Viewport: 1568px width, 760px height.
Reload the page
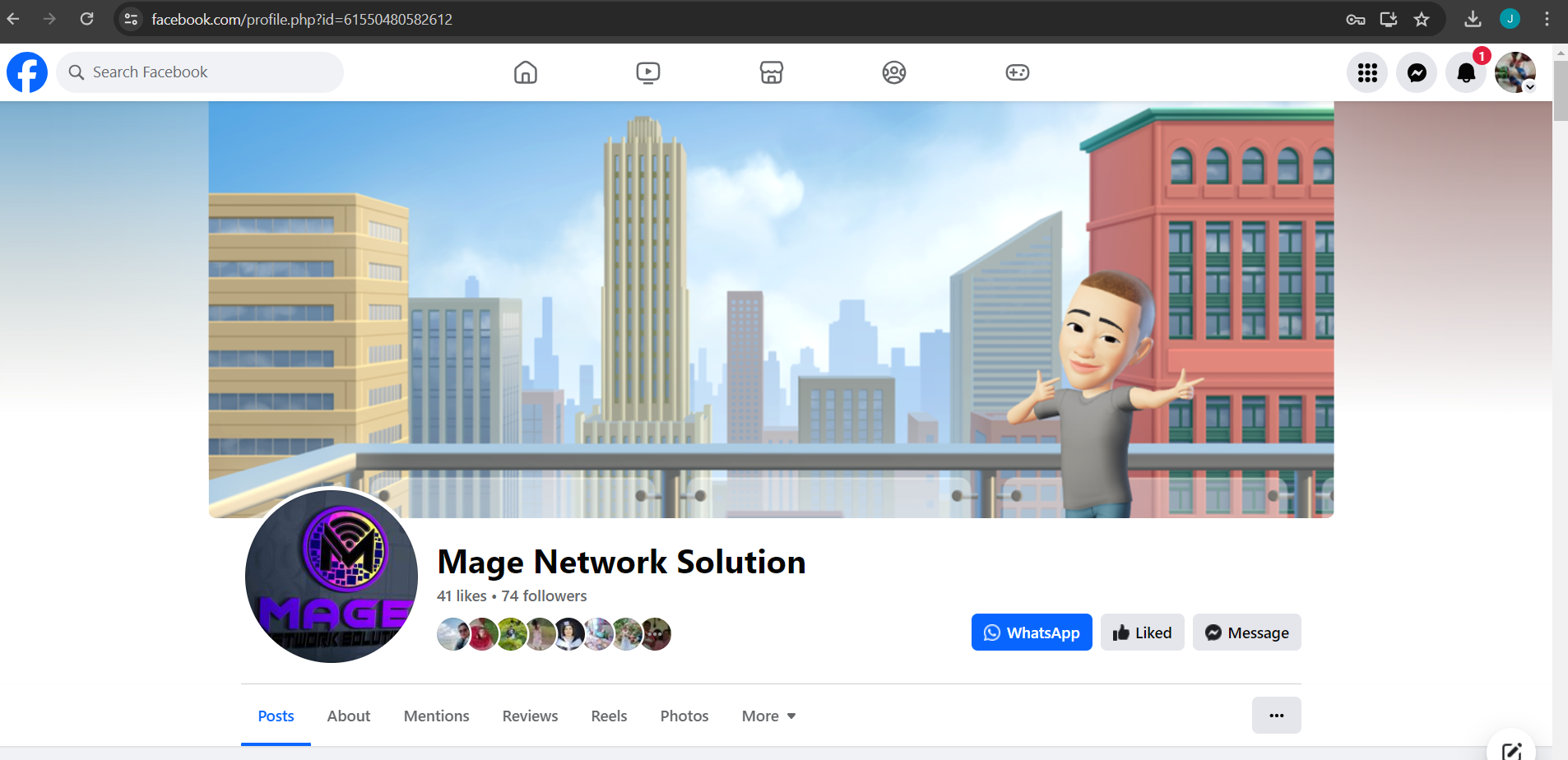pyautogui.click(x=86, y=19)
